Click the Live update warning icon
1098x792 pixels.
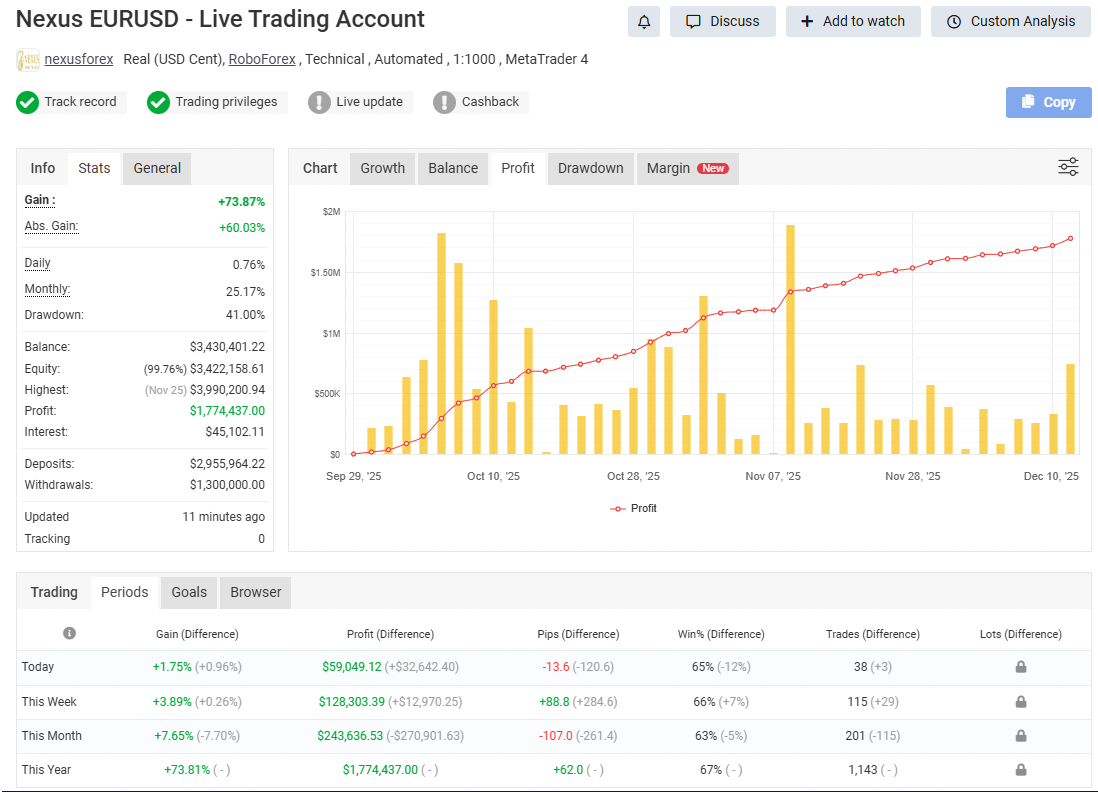(x=319, y=102)
